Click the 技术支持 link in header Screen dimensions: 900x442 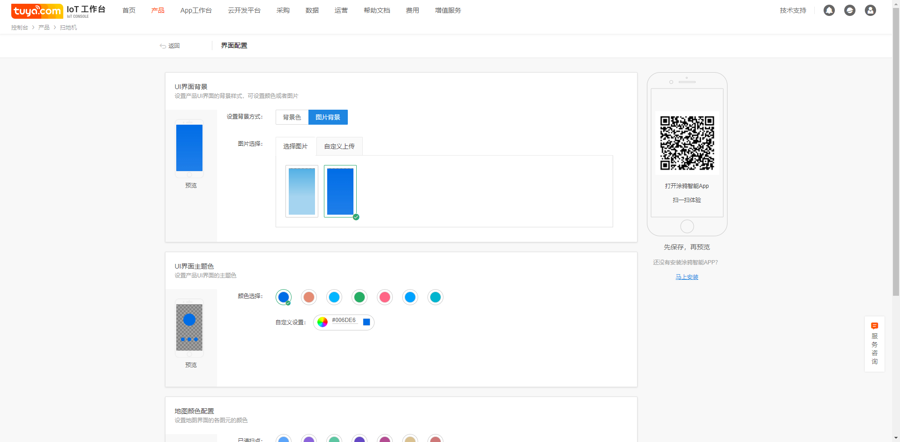coord(793,10)
